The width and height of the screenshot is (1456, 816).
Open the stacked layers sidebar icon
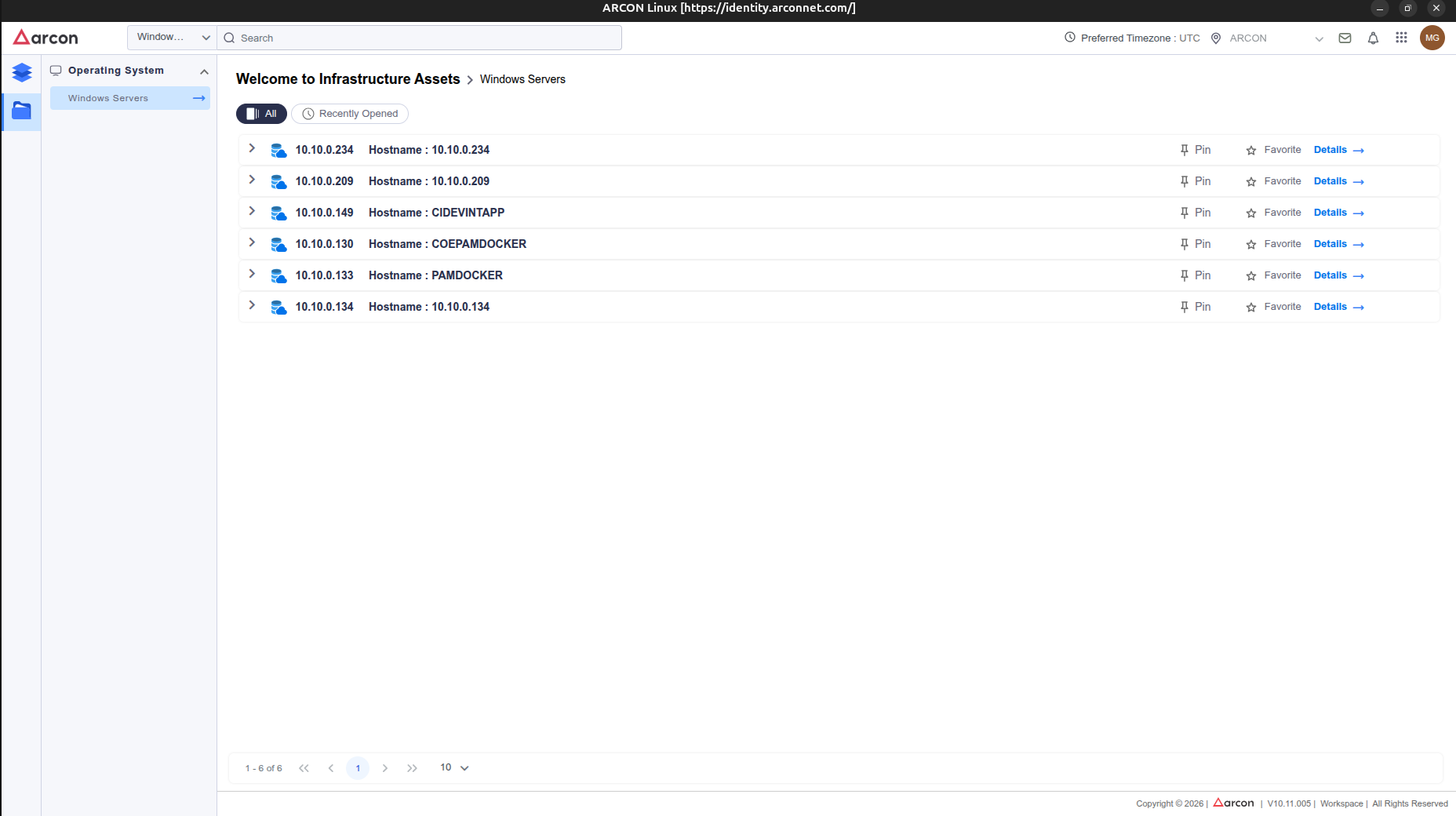(x=22, y=73)
